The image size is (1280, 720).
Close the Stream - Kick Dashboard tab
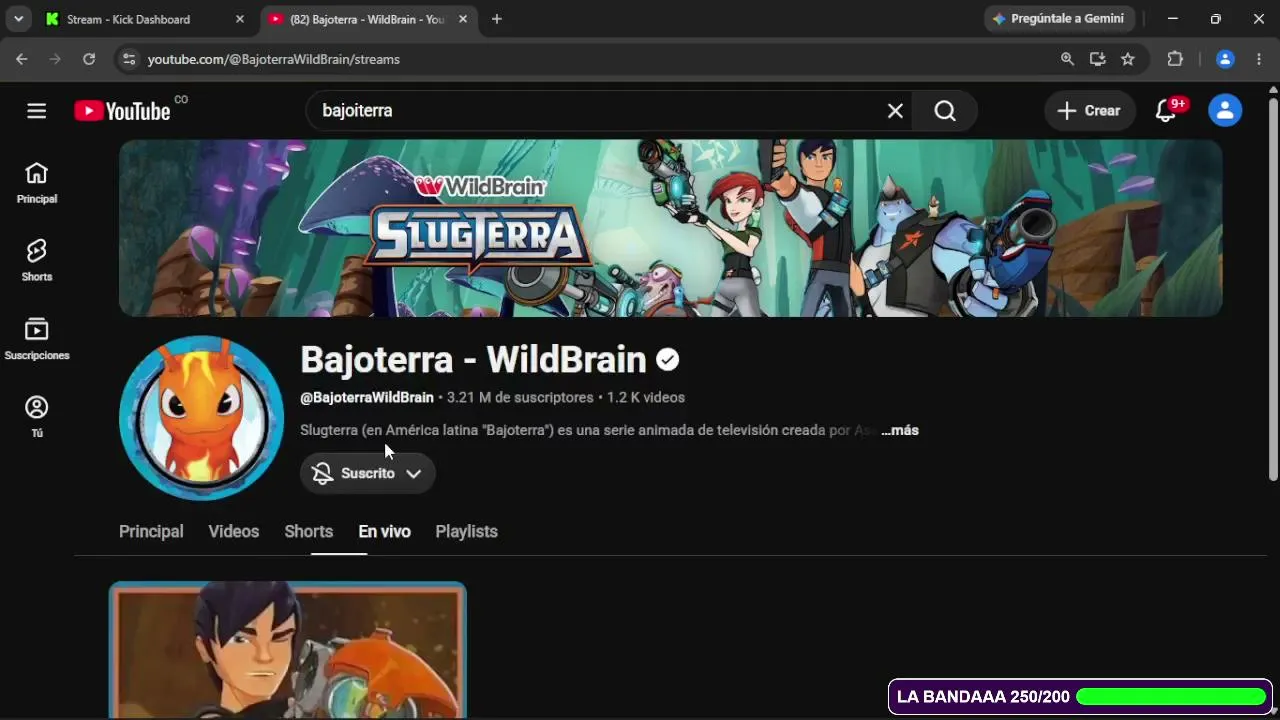(x=240, y=19)
